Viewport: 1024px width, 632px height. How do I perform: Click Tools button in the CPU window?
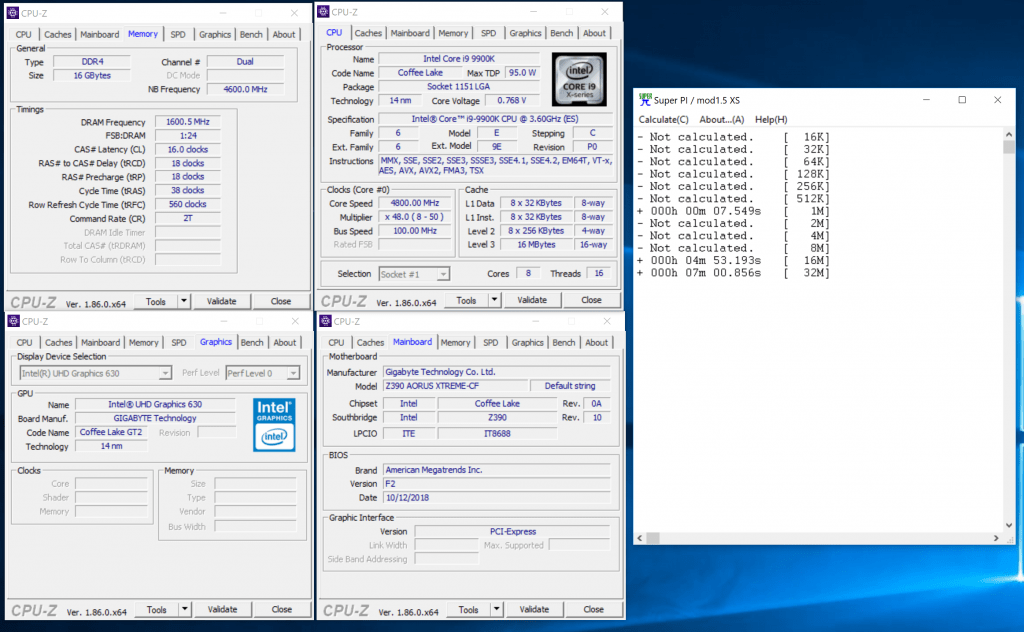(x=466, y=300)
